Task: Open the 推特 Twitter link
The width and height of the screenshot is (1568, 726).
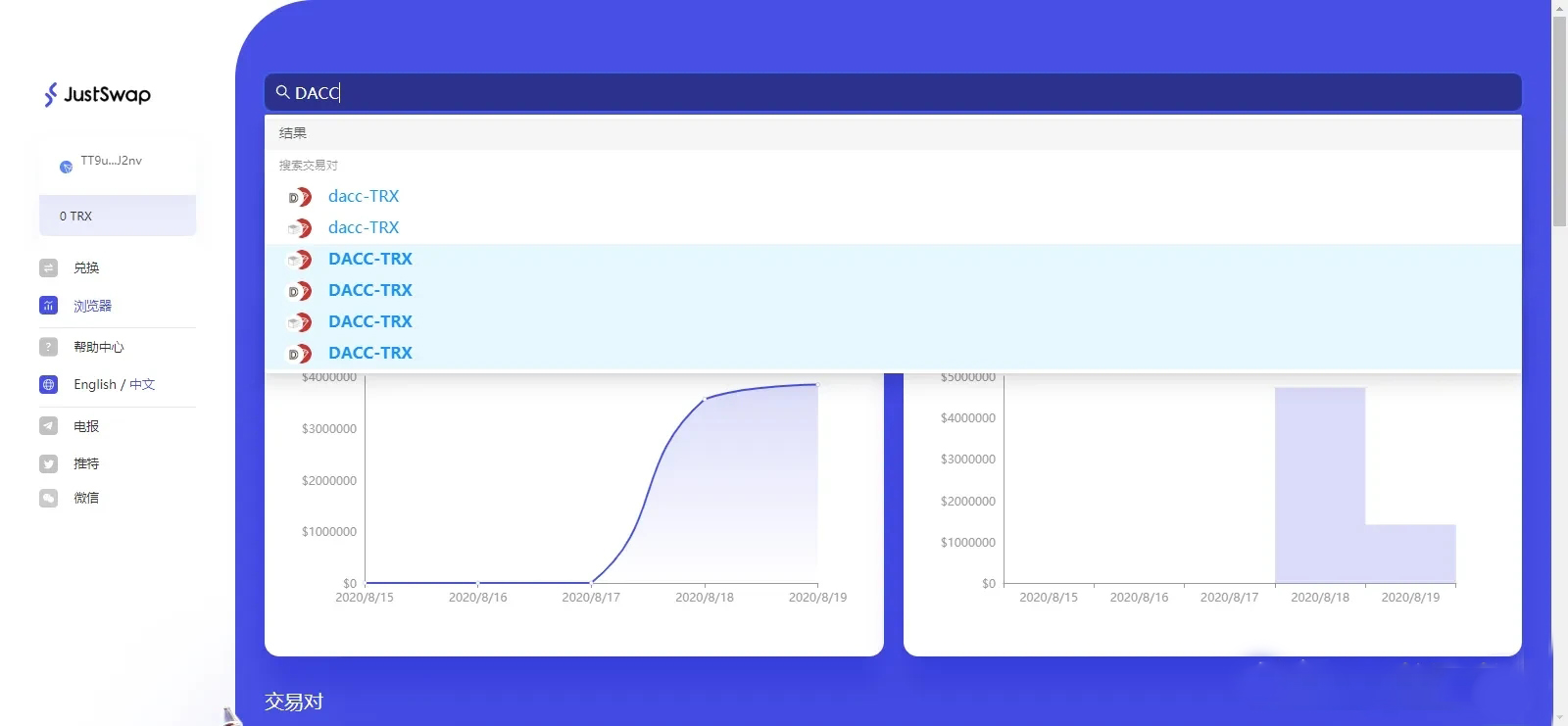Action: [x=86, y=463]
